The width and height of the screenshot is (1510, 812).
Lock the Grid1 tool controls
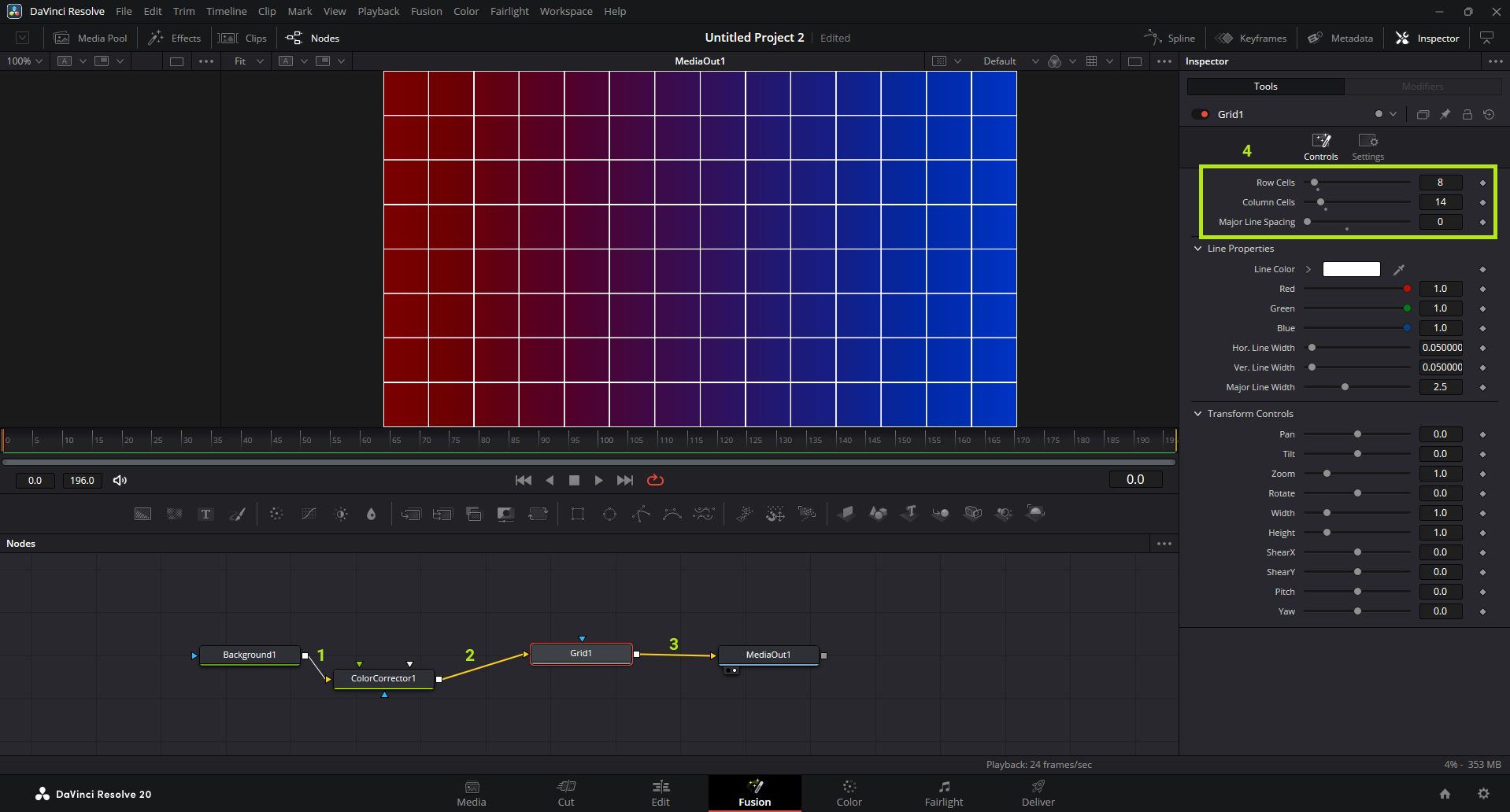1467,114
